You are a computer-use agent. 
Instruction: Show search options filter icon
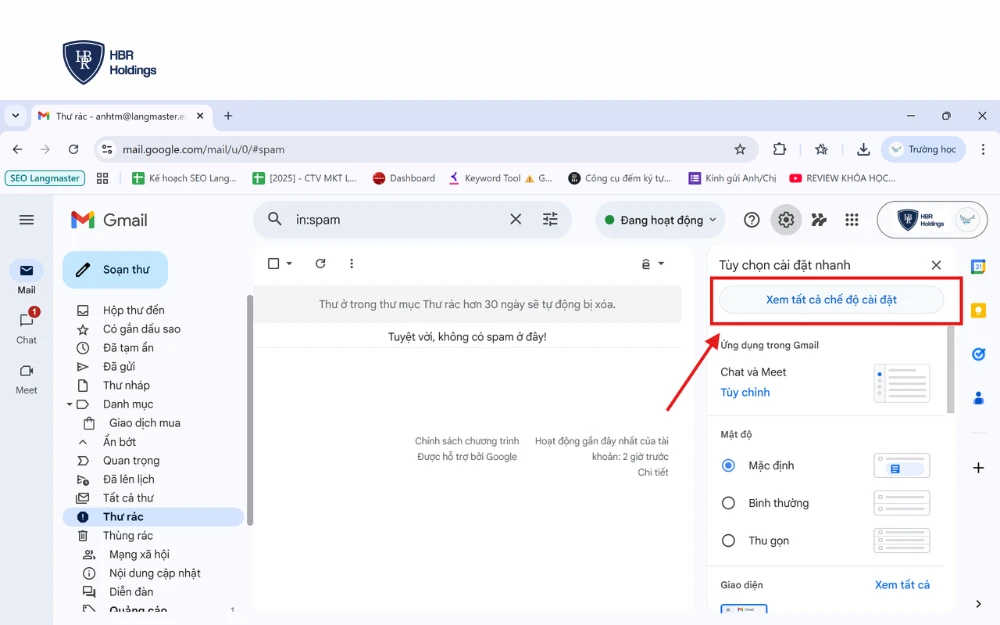(x=550, y=219)
